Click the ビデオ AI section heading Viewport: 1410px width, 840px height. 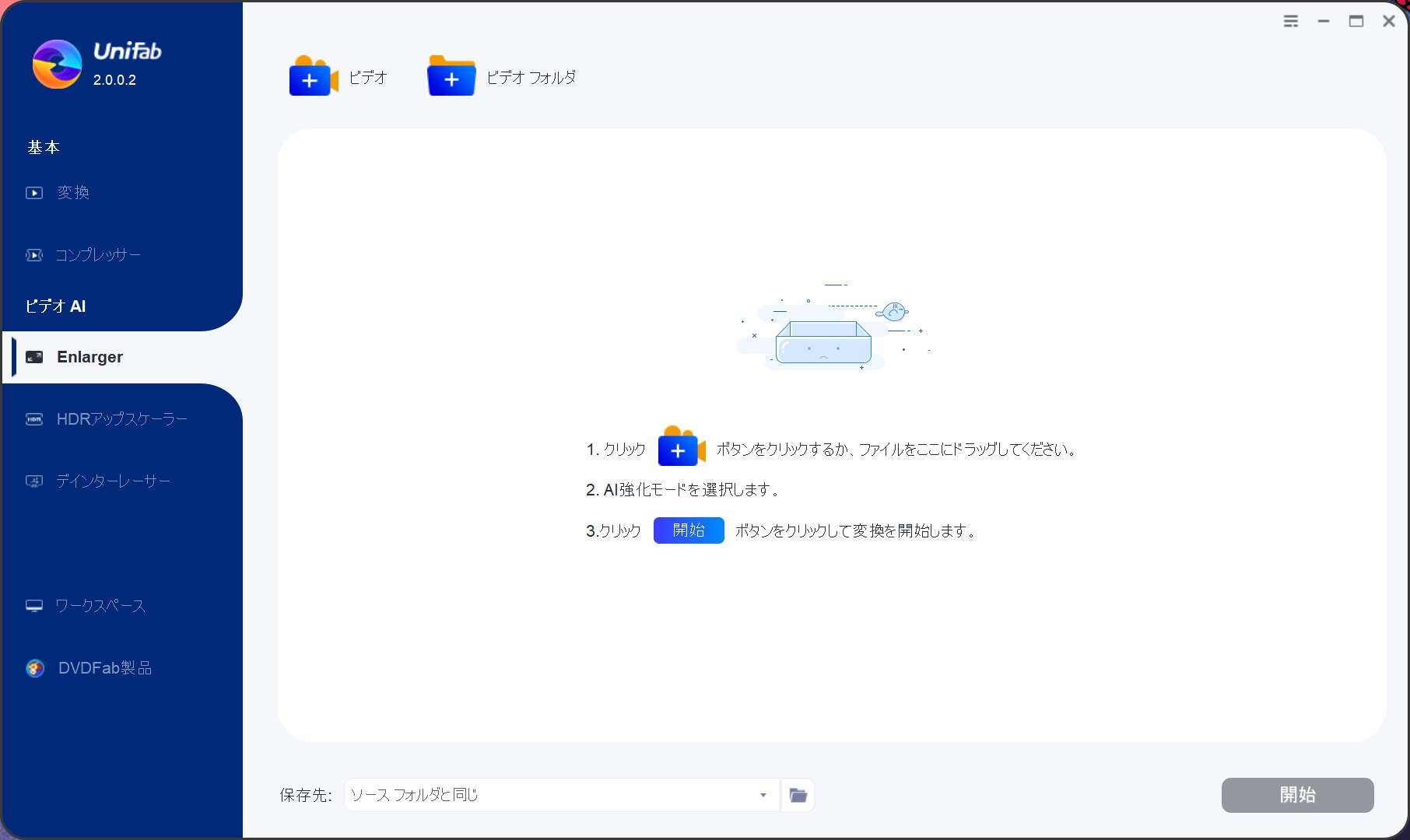(55, 306)
